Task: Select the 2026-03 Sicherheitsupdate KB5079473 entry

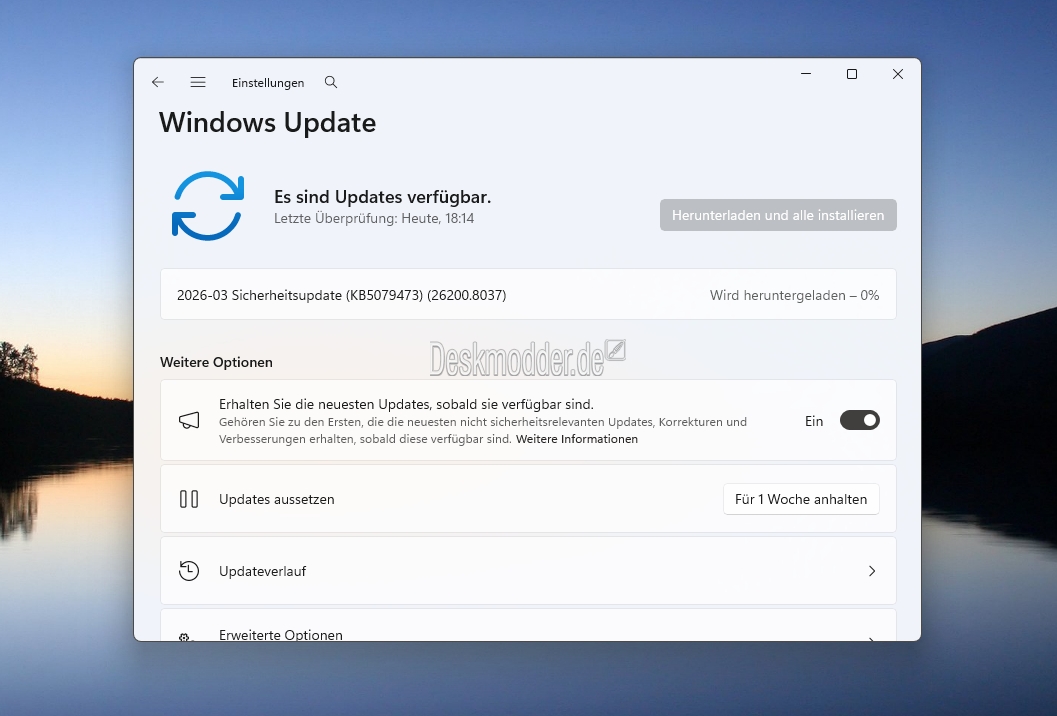Action: pos(341,295)
